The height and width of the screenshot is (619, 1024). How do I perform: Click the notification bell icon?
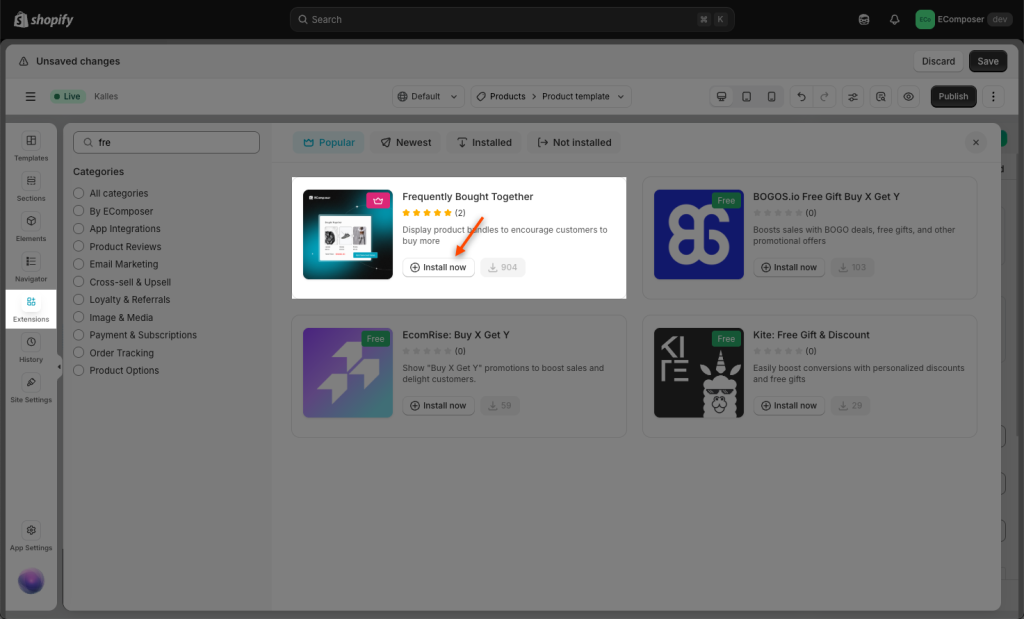pos(894,20)
